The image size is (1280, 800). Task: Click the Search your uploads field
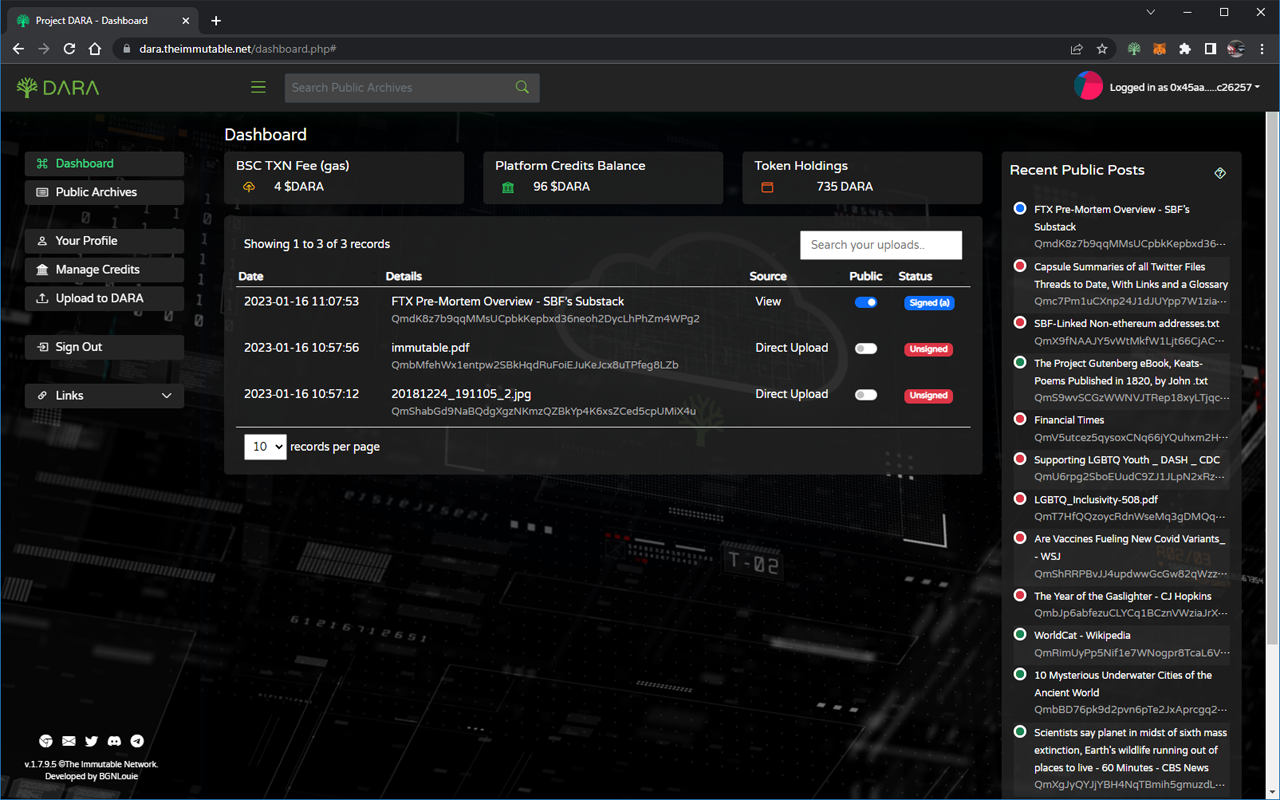coord(881,245)
